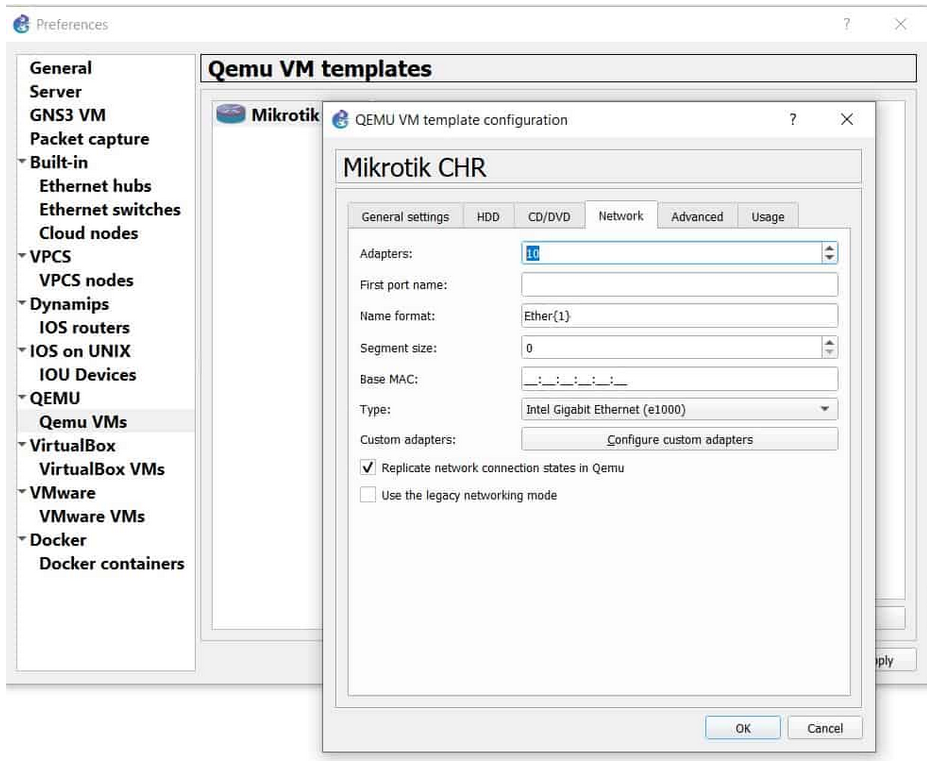927x768 pixels.
Task: Collapse the QEMU tree section
Action: (x=22, y=397)
